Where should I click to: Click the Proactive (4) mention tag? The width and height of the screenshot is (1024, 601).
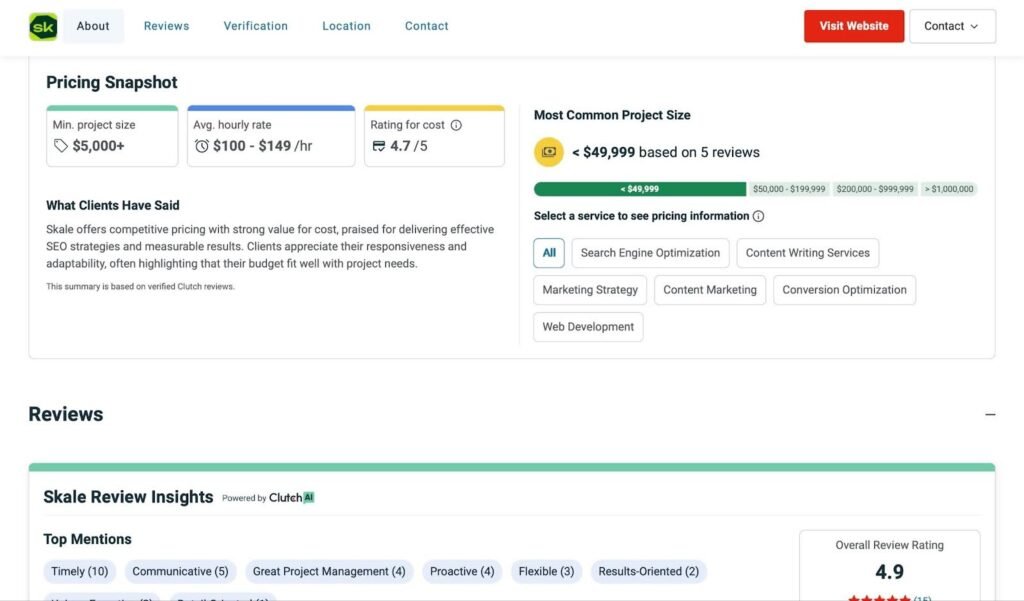click(462, 572)
